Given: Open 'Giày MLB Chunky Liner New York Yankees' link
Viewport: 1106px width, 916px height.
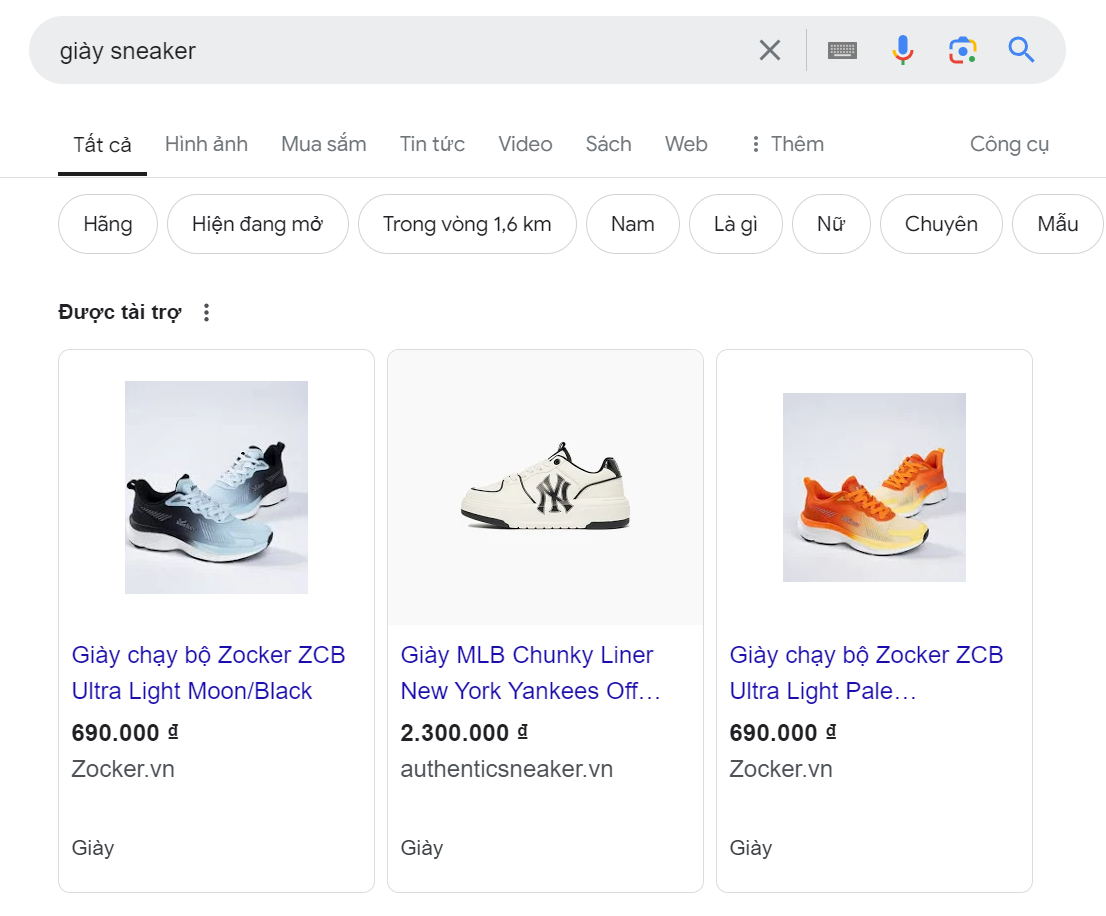Looking at the screenshot, I should click(530, 673).
